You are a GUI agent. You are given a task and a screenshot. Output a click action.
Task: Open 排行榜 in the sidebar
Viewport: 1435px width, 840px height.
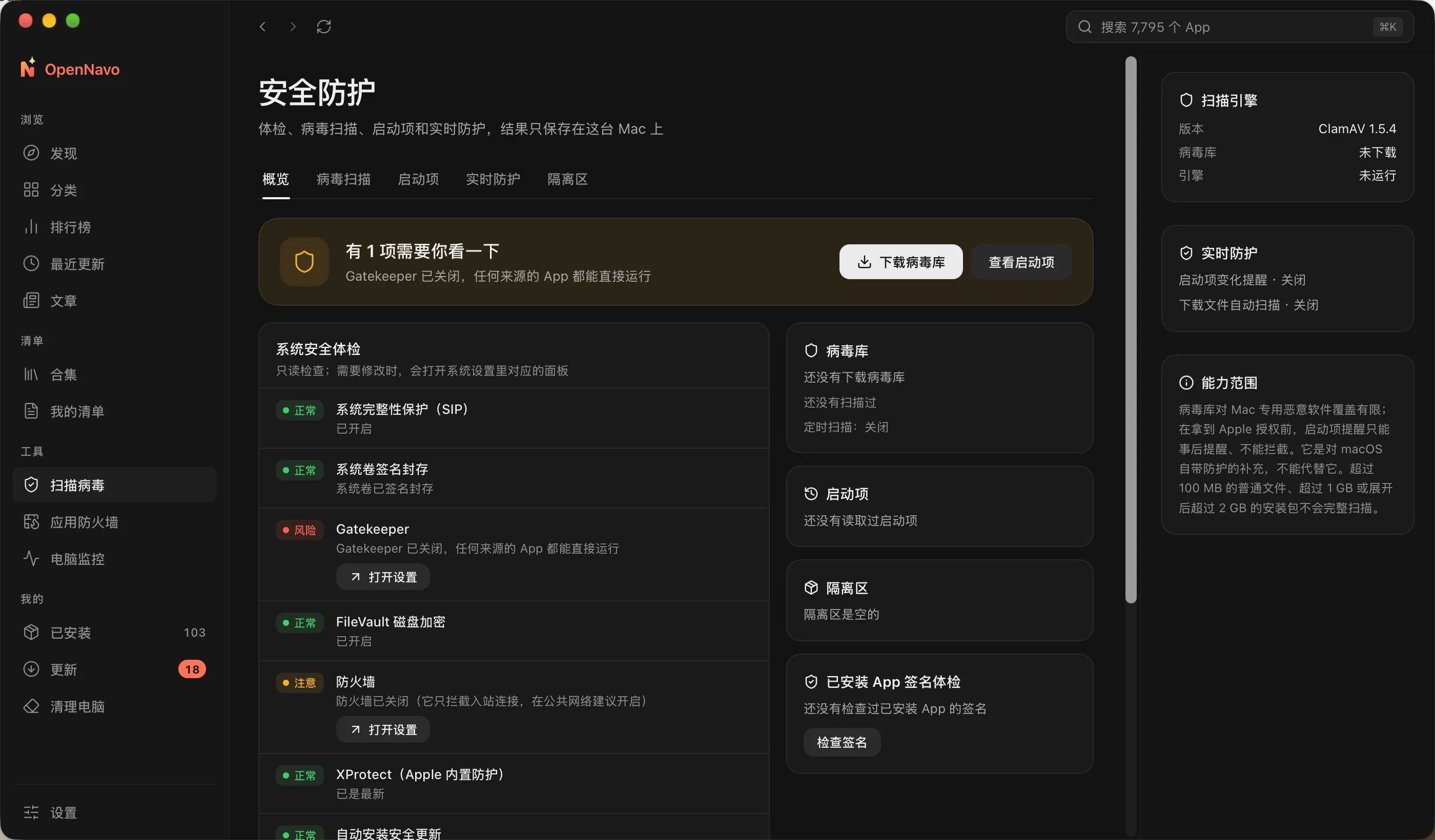tap(114, 227)
